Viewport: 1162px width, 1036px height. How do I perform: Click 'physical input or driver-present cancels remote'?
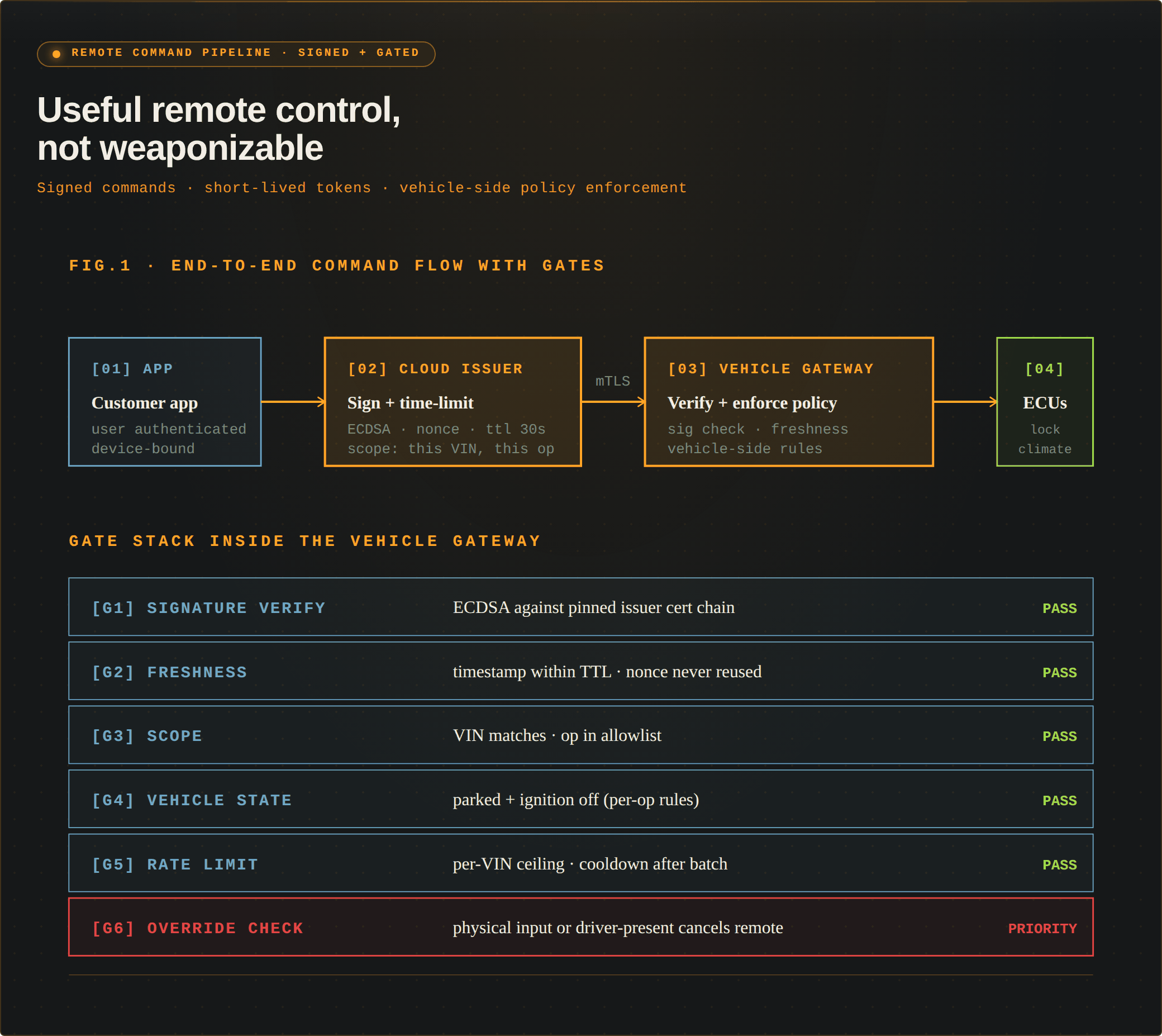[618, 928]
